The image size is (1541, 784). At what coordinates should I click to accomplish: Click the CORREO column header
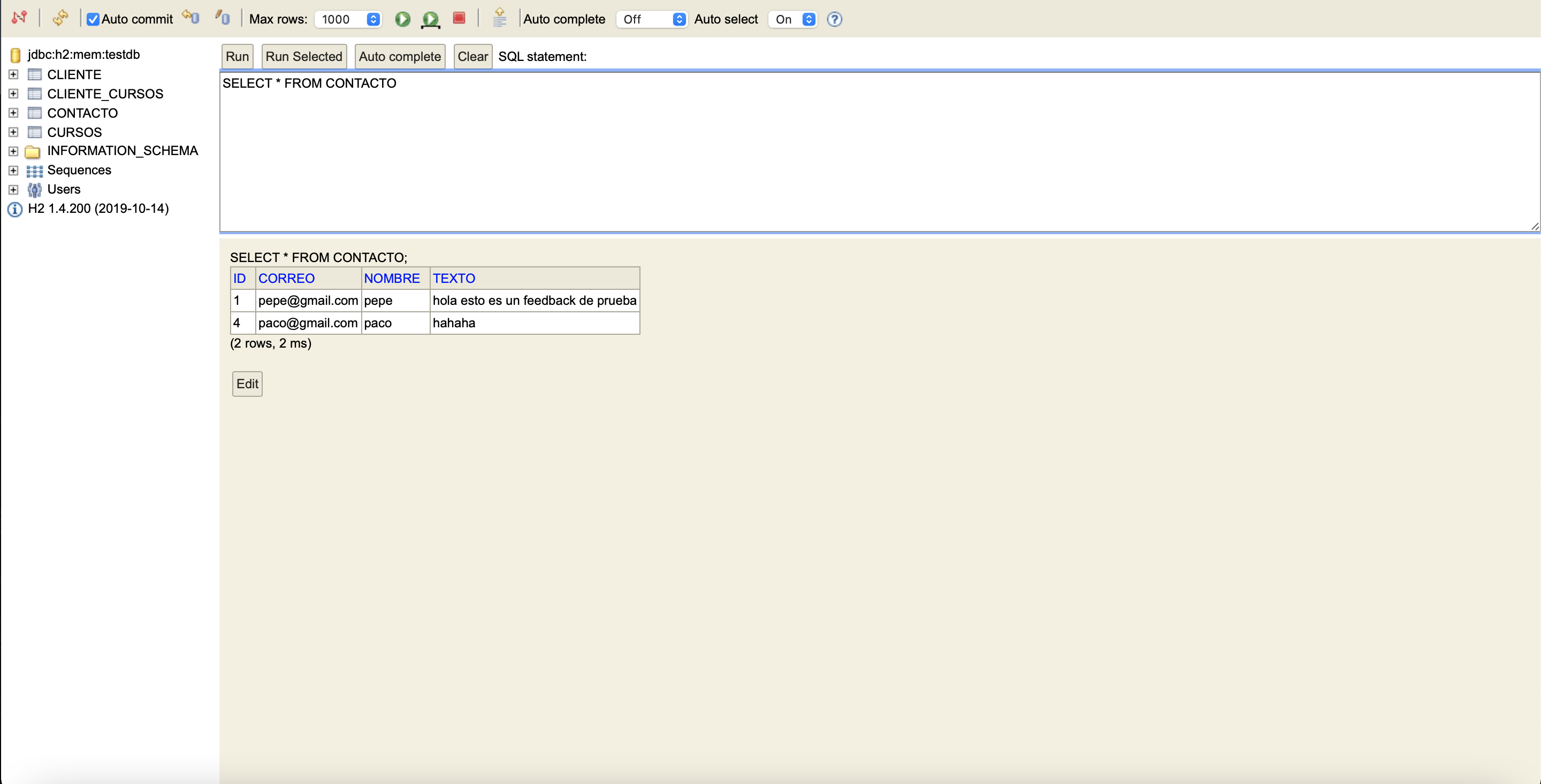pos(287,278)
